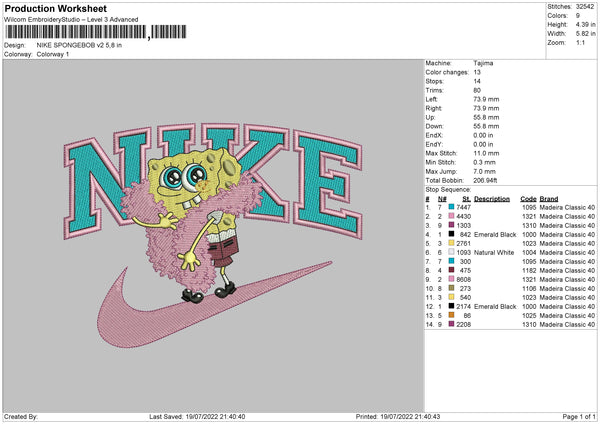
Task: Select the black swatch beside stitch count 842
Action: coord(452,234)
